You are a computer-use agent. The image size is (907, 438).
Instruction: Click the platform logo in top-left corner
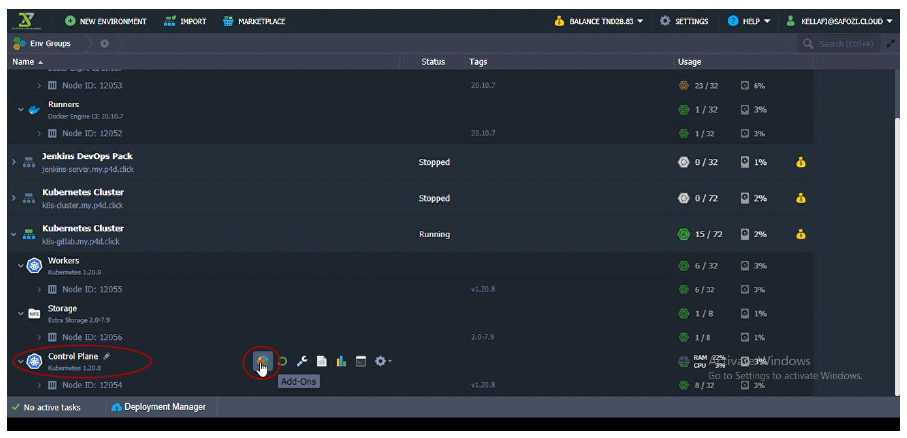click(26, 21)
